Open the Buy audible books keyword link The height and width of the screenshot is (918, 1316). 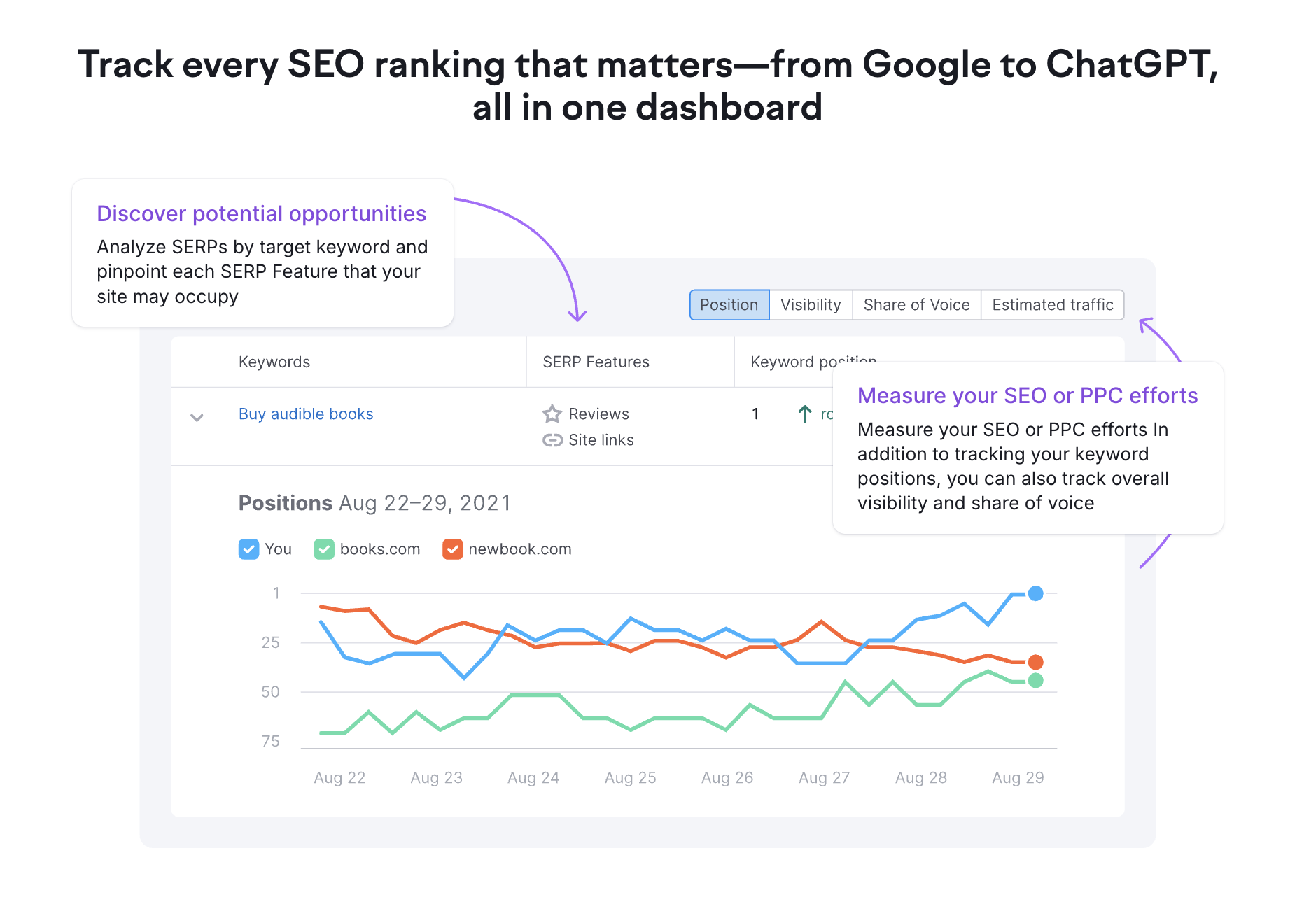[x=306, y=414]
